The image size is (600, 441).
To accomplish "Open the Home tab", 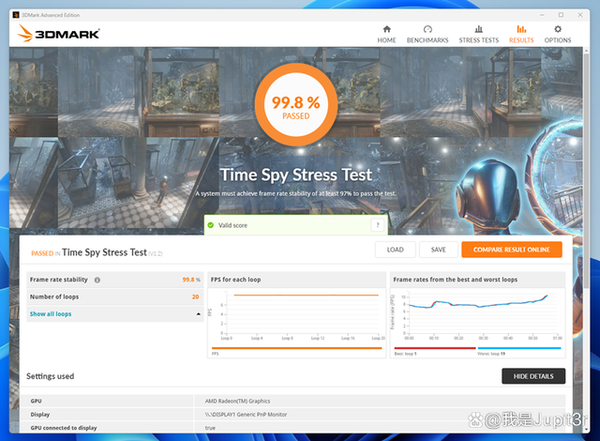I will [387, 34].
